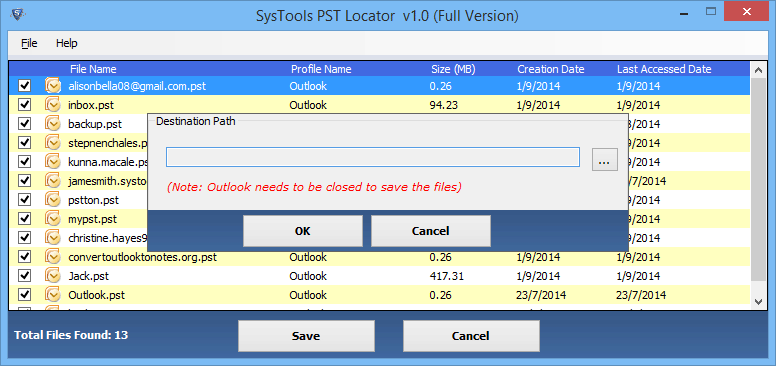This screenshot has height=366, width=776.
Task: Select the file name alisonbella08@gmail.com.pst
Action: pos(137,86)
